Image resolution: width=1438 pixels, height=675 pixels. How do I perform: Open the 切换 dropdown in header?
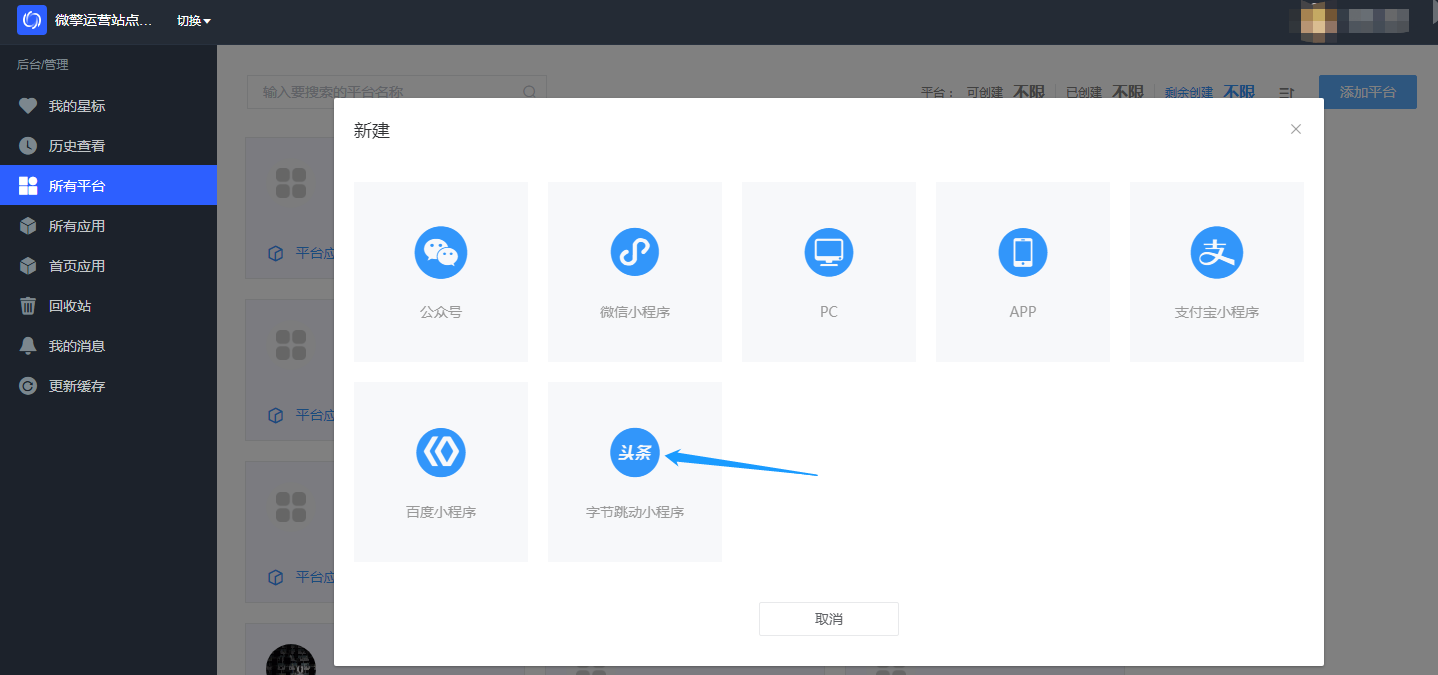194,21
